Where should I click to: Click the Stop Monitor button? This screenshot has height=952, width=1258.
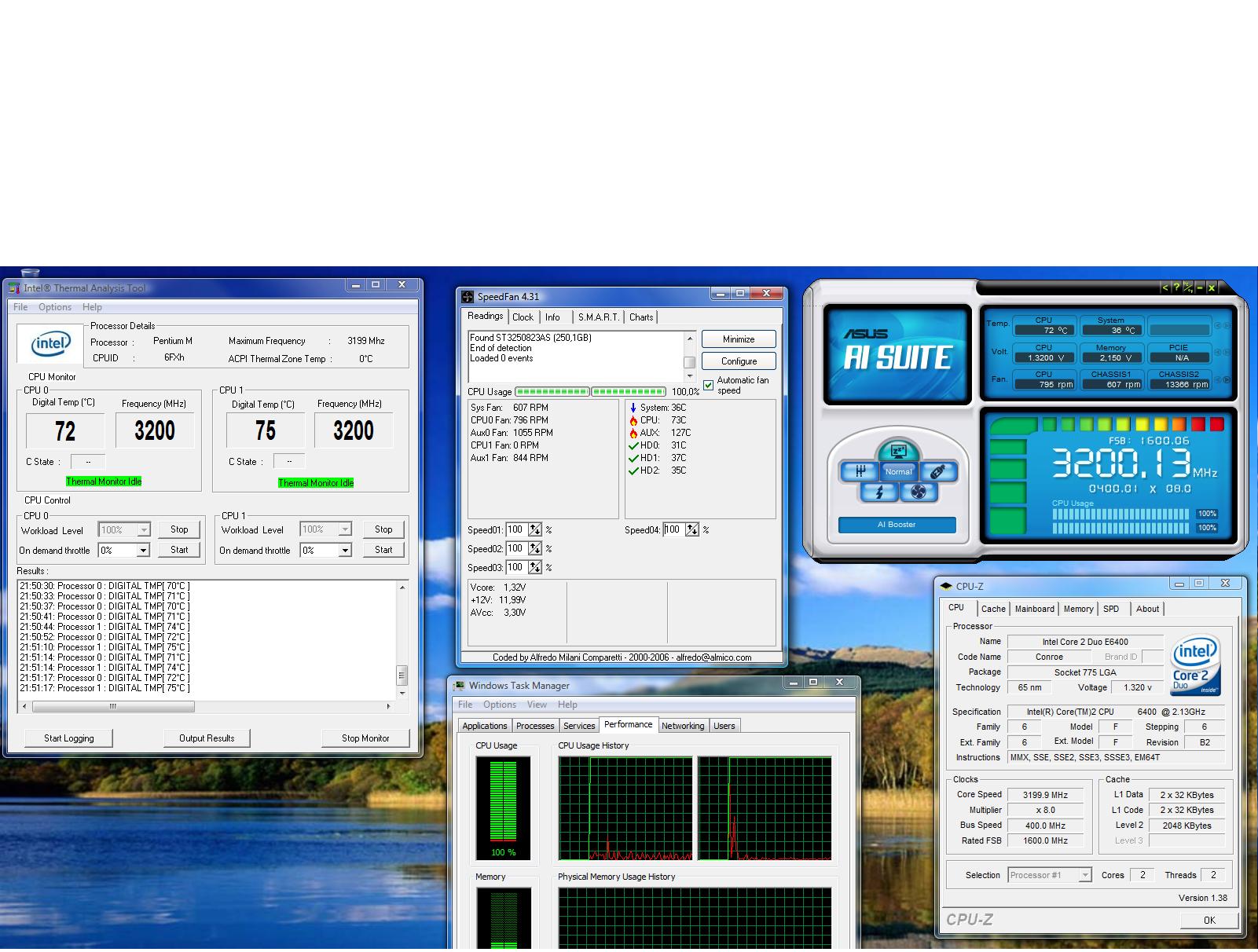pyautogui.click(x=365, y=738)
